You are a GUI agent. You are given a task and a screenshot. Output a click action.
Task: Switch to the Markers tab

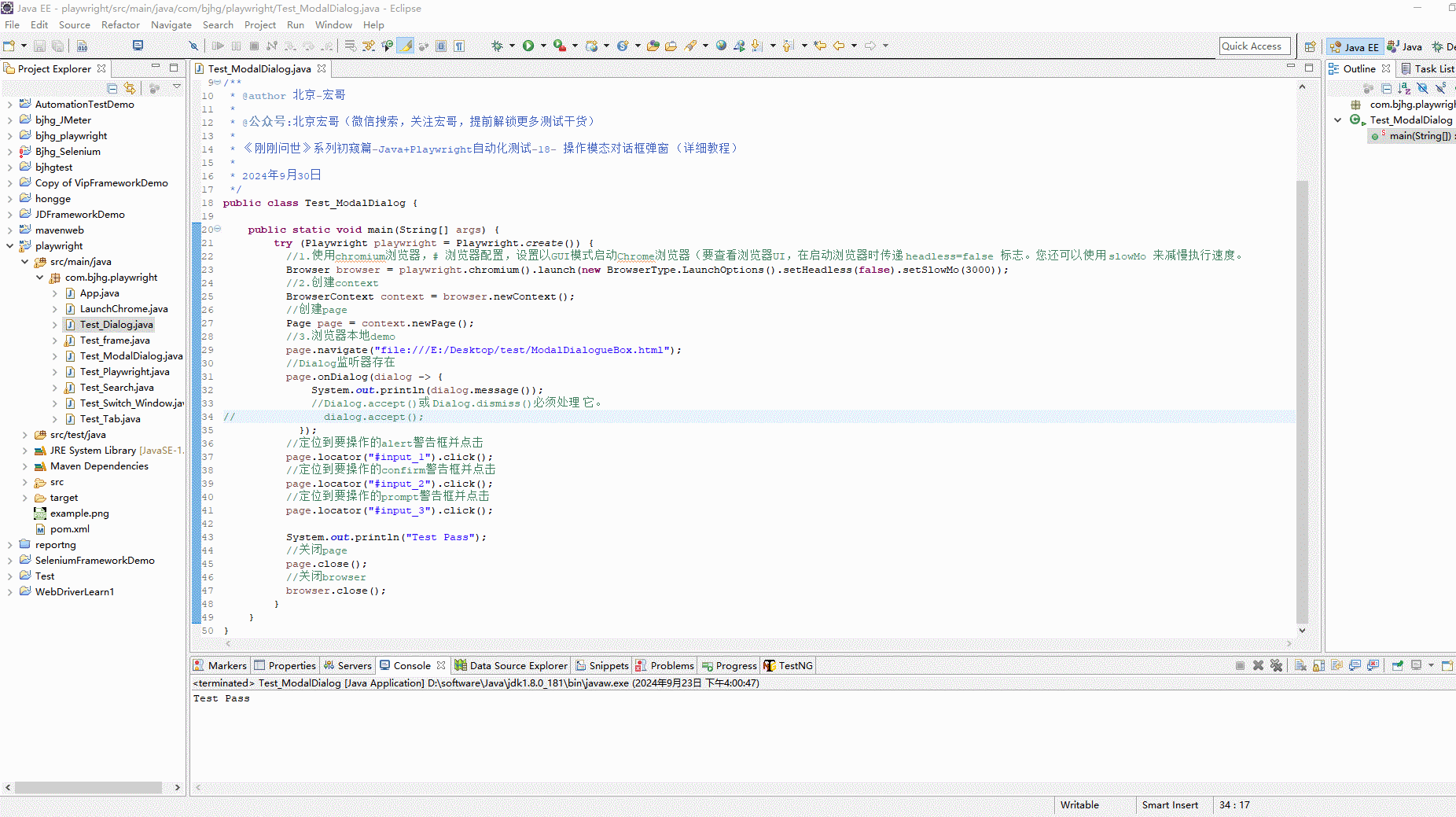pos(220,665)
